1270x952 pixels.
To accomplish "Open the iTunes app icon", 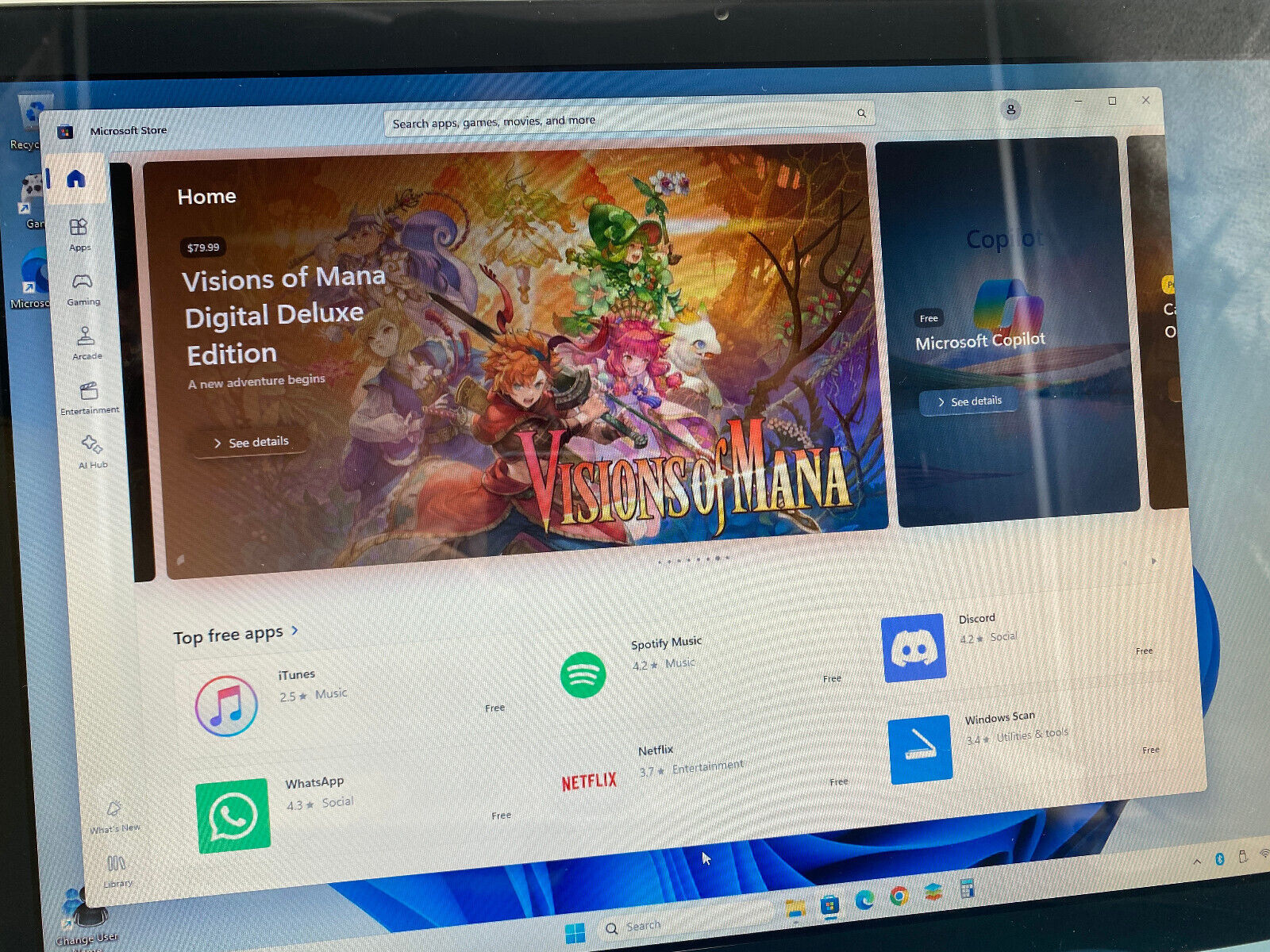I will [226, 705].
